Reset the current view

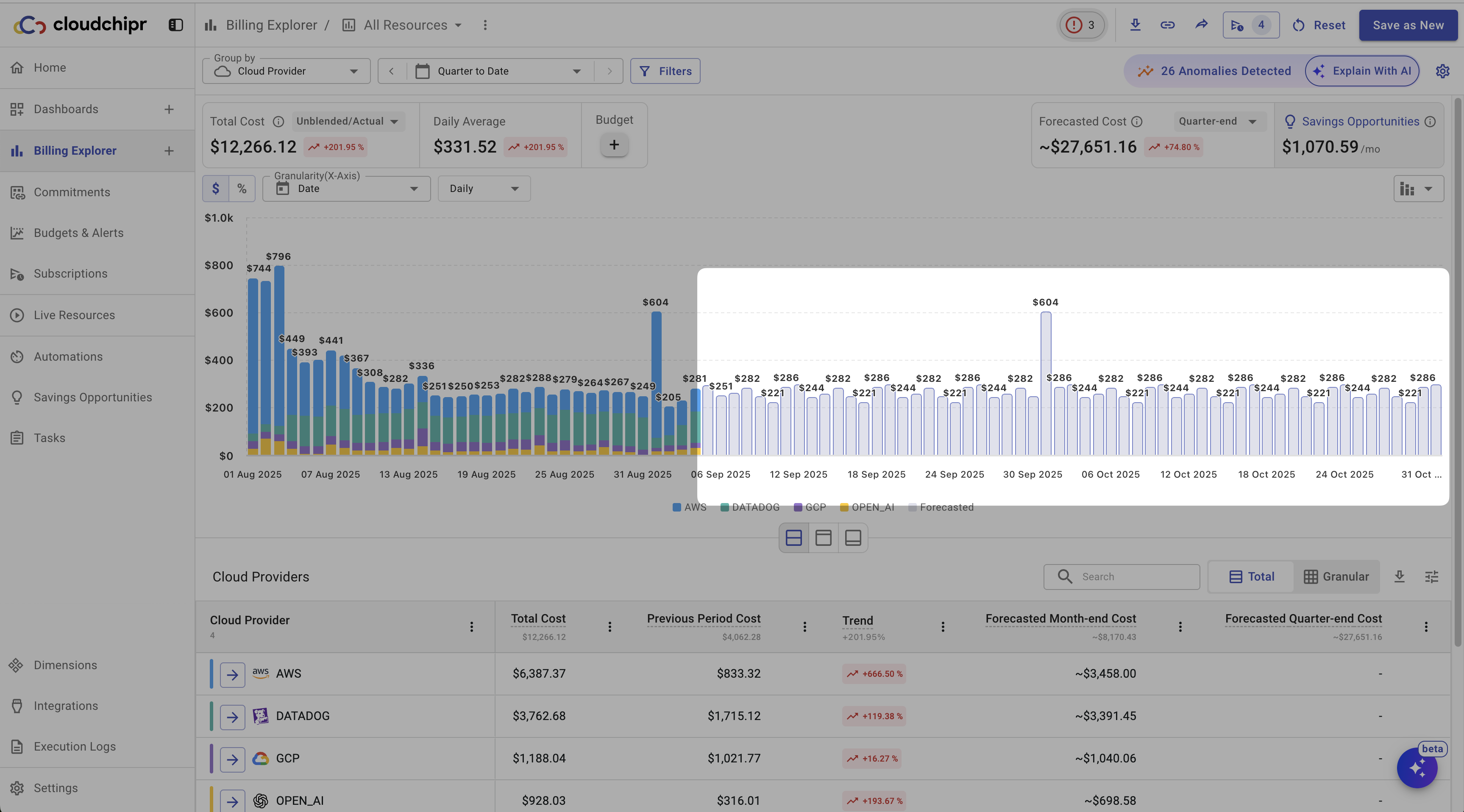point(1319,25)
